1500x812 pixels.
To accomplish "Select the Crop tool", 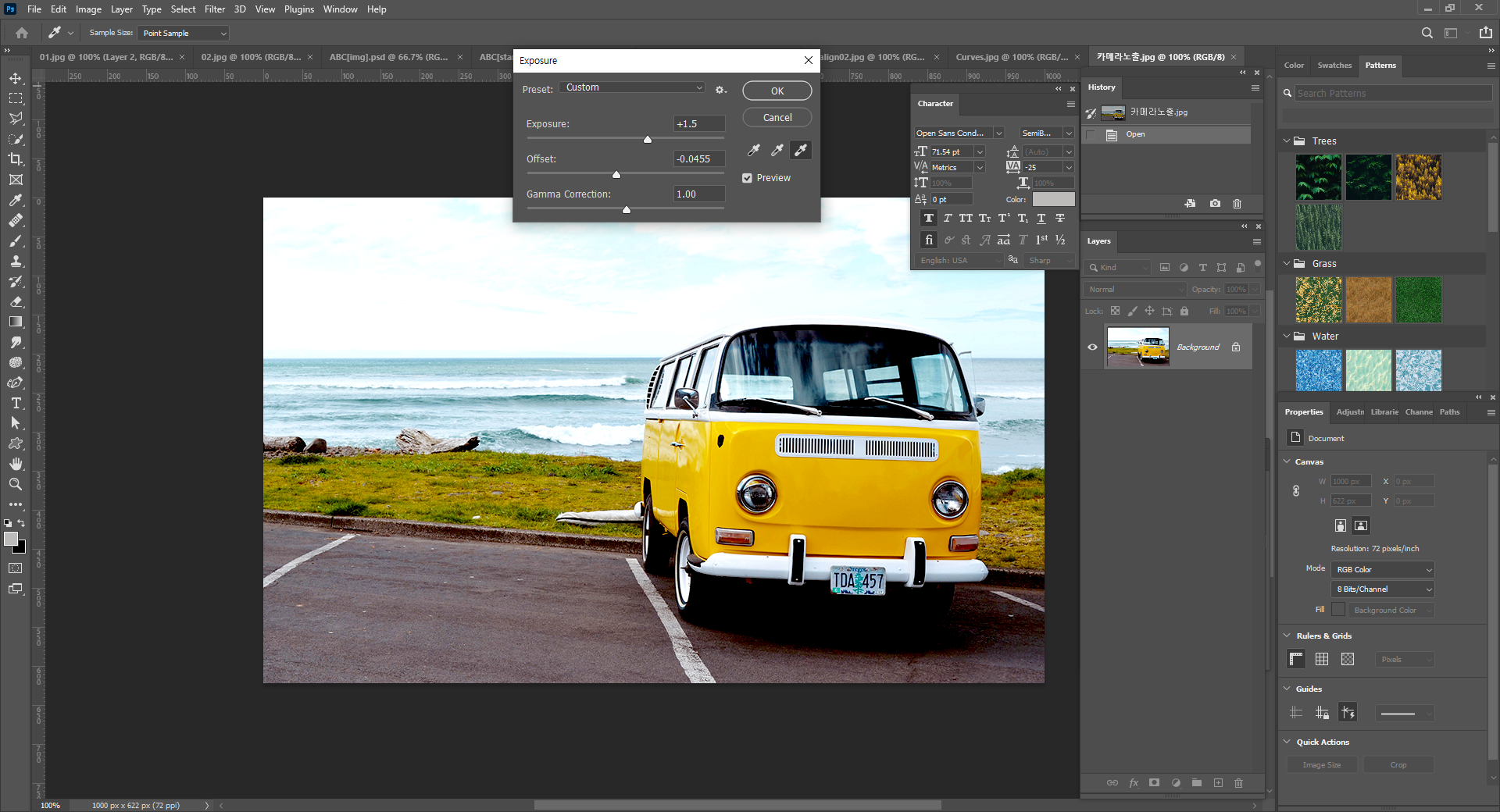I will coord(16,159).
